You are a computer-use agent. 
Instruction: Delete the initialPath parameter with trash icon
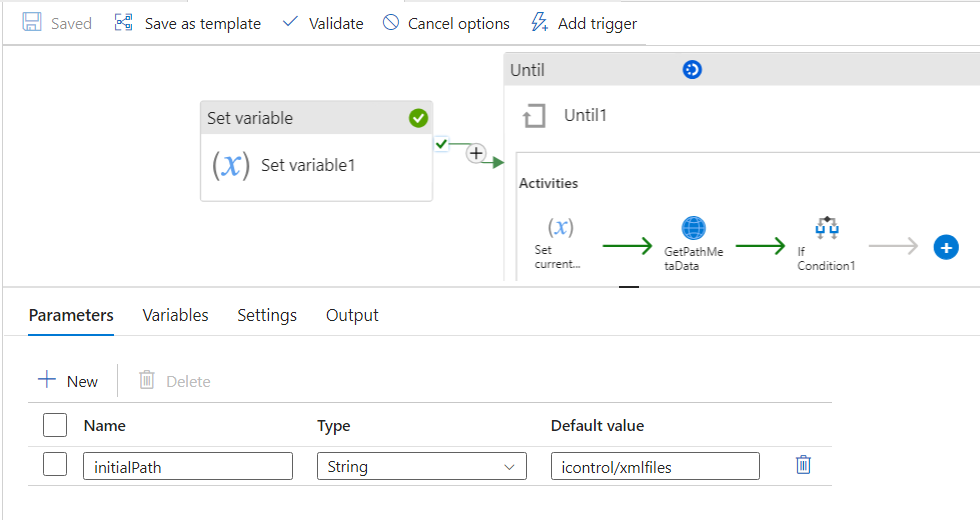803,465
